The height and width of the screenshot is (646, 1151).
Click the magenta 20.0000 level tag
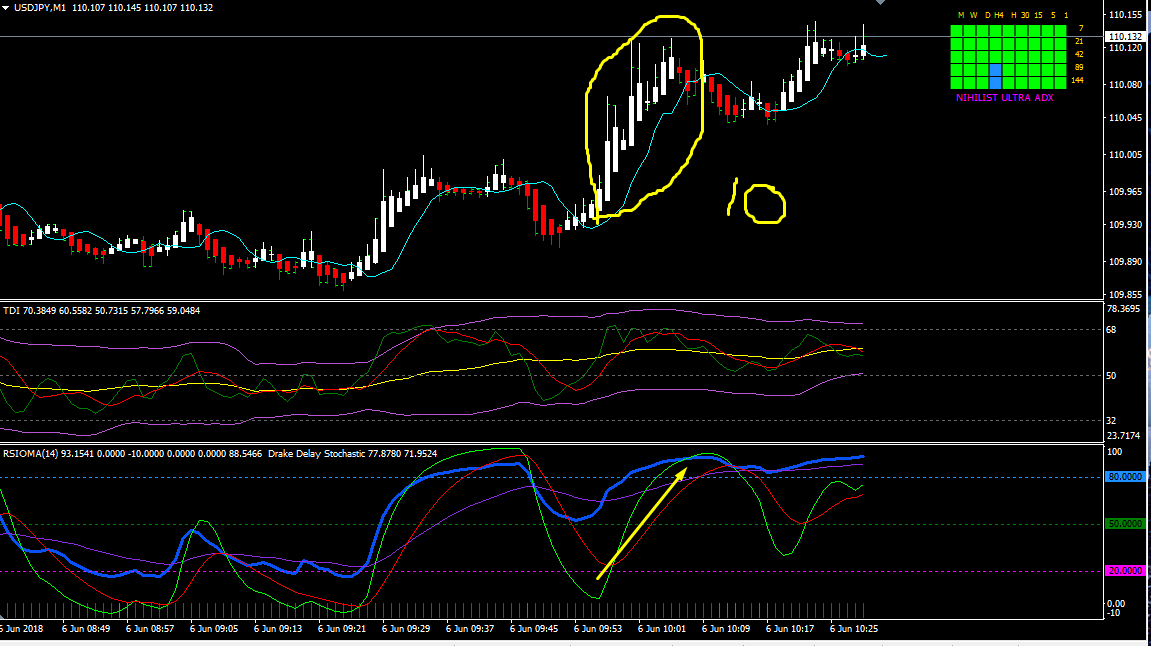tap(1125, 571)
